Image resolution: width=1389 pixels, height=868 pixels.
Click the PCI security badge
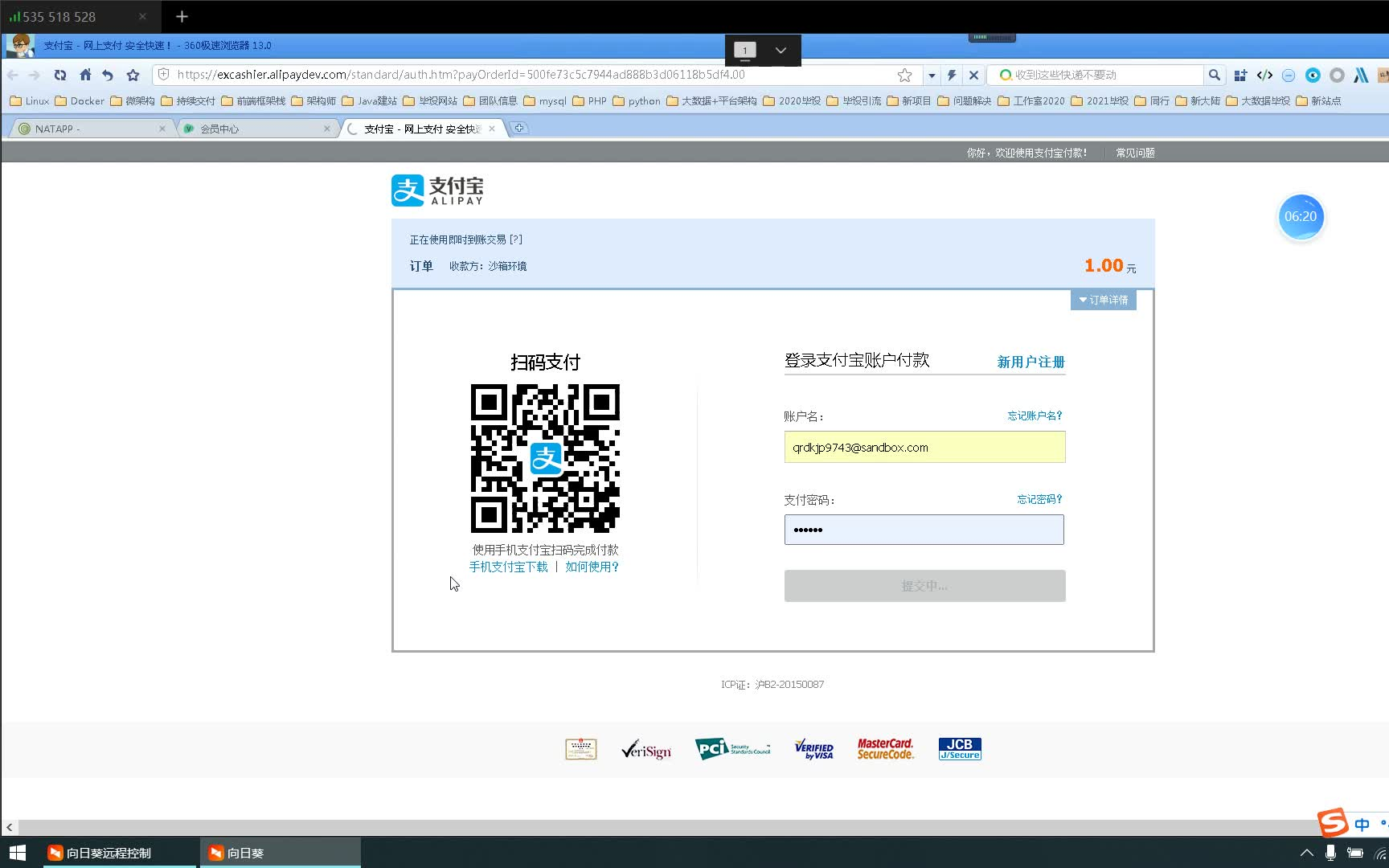tap(732, 749)
